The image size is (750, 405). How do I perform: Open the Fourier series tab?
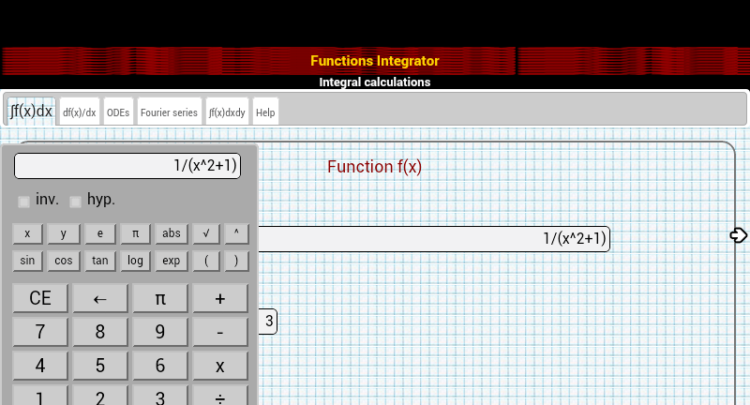pyautogui.click(x=168, y=112)
